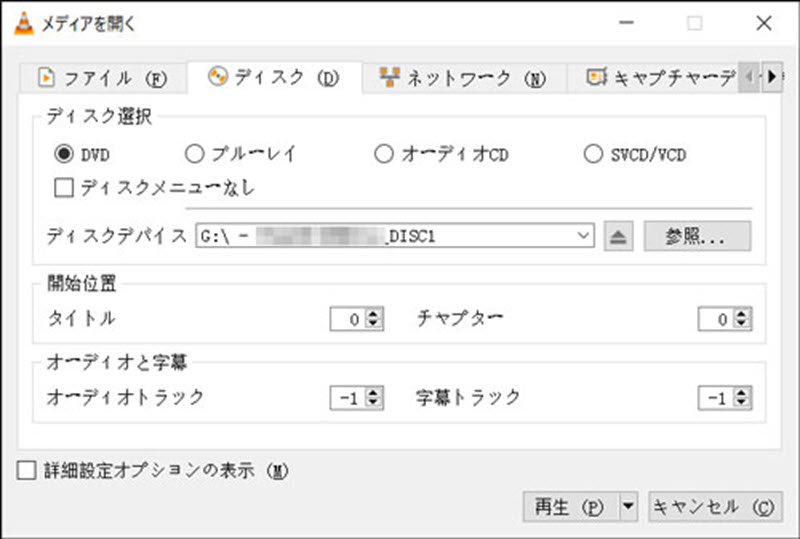
Task: Expand the ディスクデバイス drive dropdown
Action: pyautogui.click(x=583, y=236)
